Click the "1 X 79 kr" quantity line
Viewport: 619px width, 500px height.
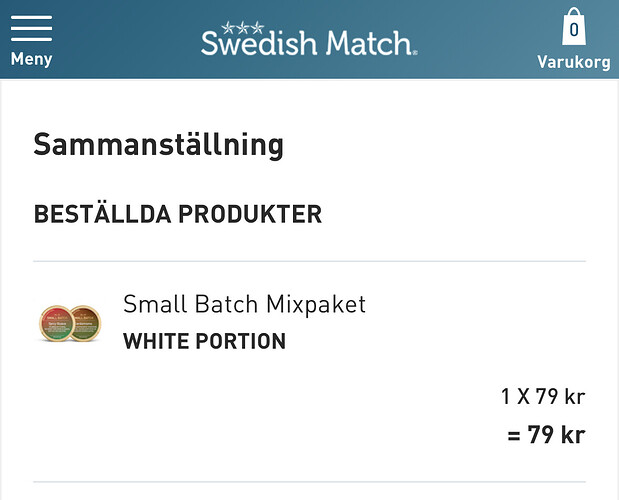542,396
